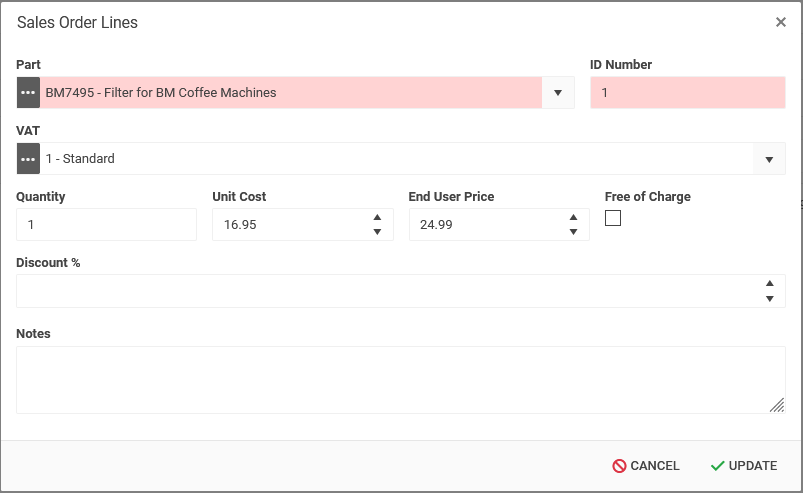Increase Discount % with up arrow

click(x=769, y=284)
